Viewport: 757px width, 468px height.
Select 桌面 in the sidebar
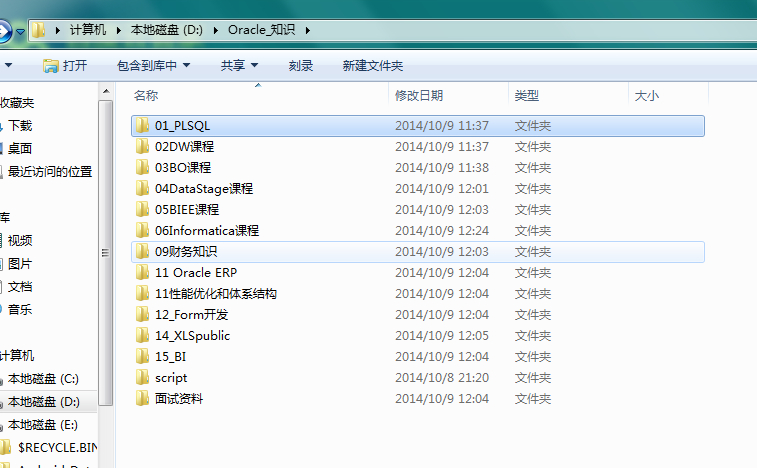[x=20, y=148]
